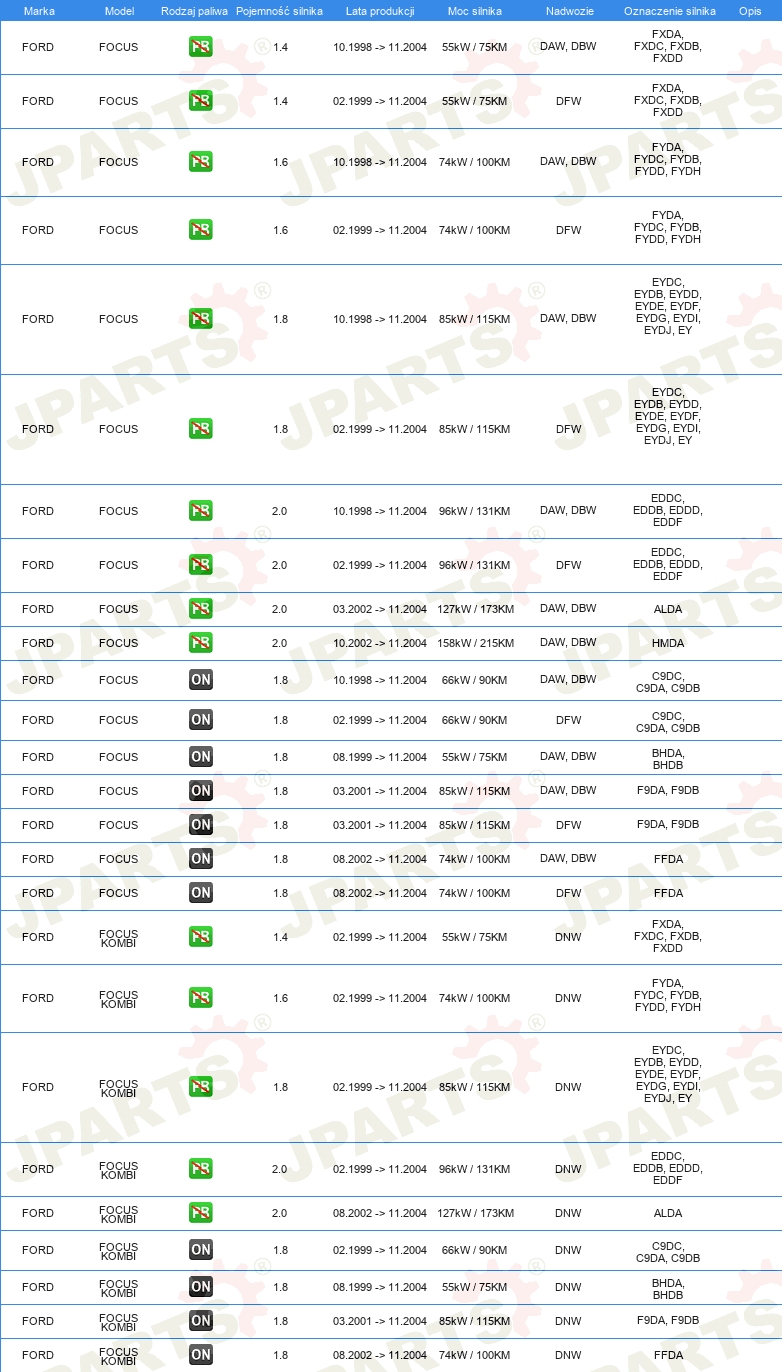Click the PB fuel icon for Focus 2.0 ALDA DAW, DBW
Screen dimensions: 782x1372
point(201,609)
